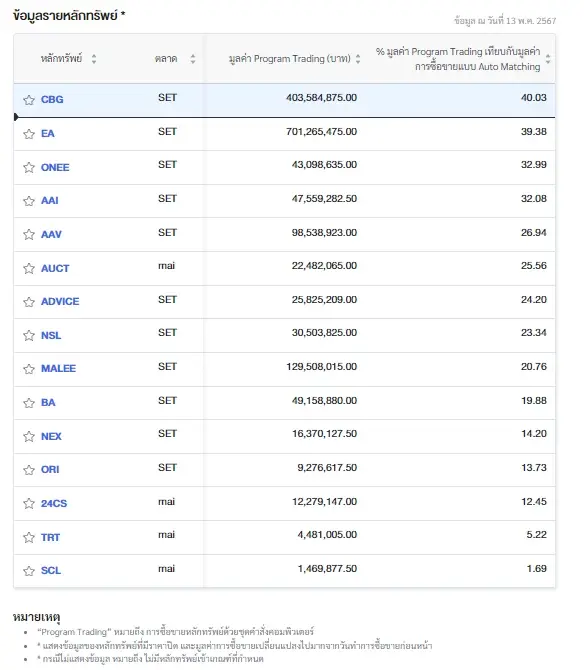This screenshot has width=584, height=670.
Task: Favorite 24CS using its star icon
Action: point(29,504)
